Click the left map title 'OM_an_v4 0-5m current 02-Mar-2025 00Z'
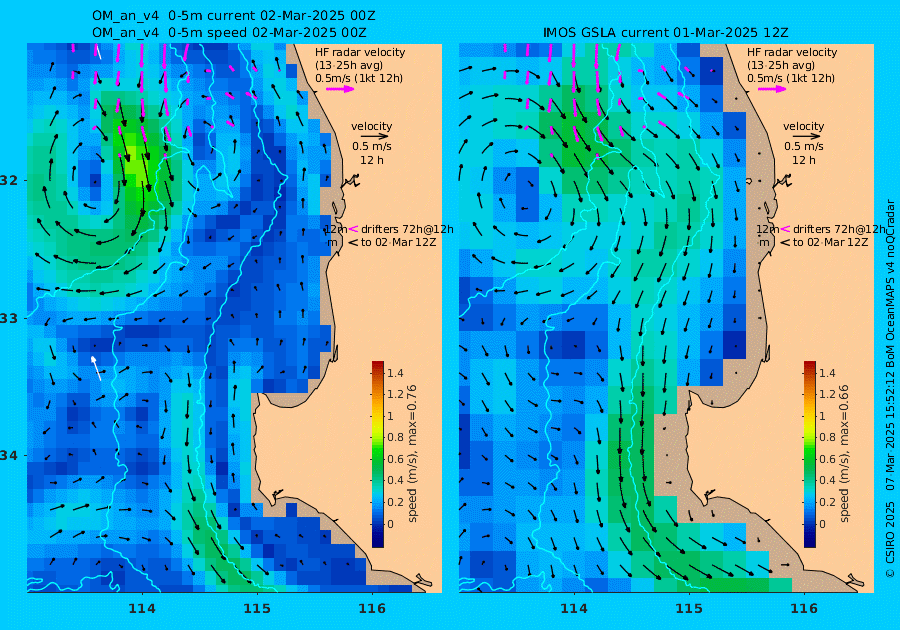This screenshot has width=900, height=630. 234,15
